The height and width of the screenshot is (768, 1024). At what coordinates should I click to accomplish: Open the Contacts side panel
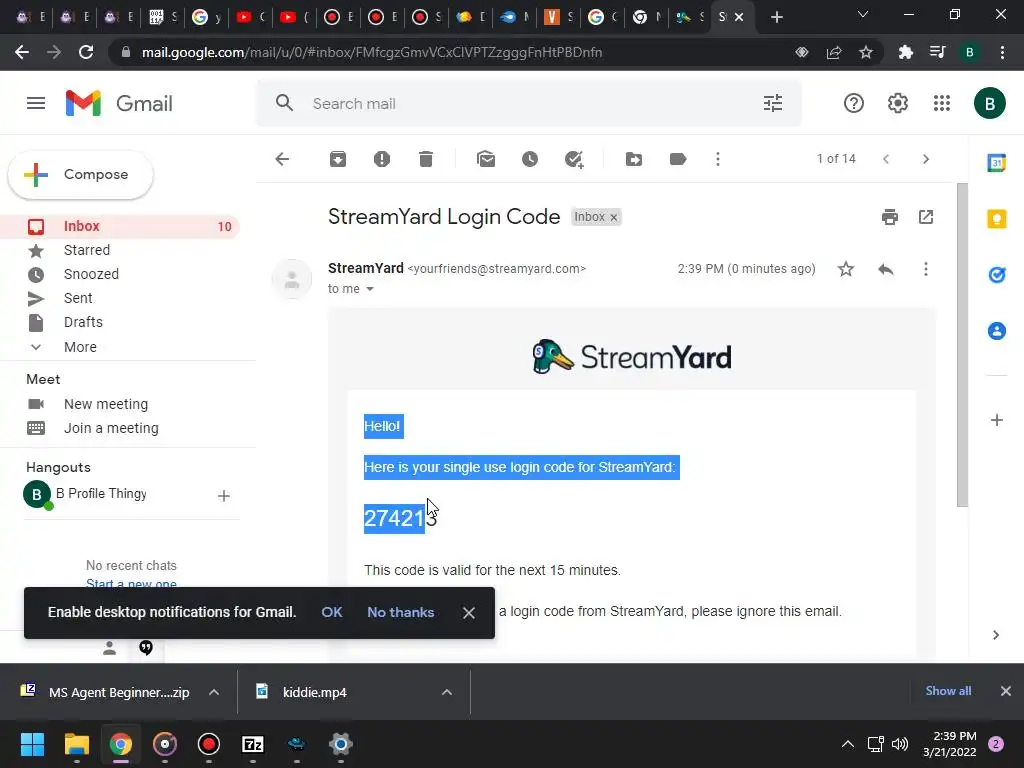(x=997, y=331)
